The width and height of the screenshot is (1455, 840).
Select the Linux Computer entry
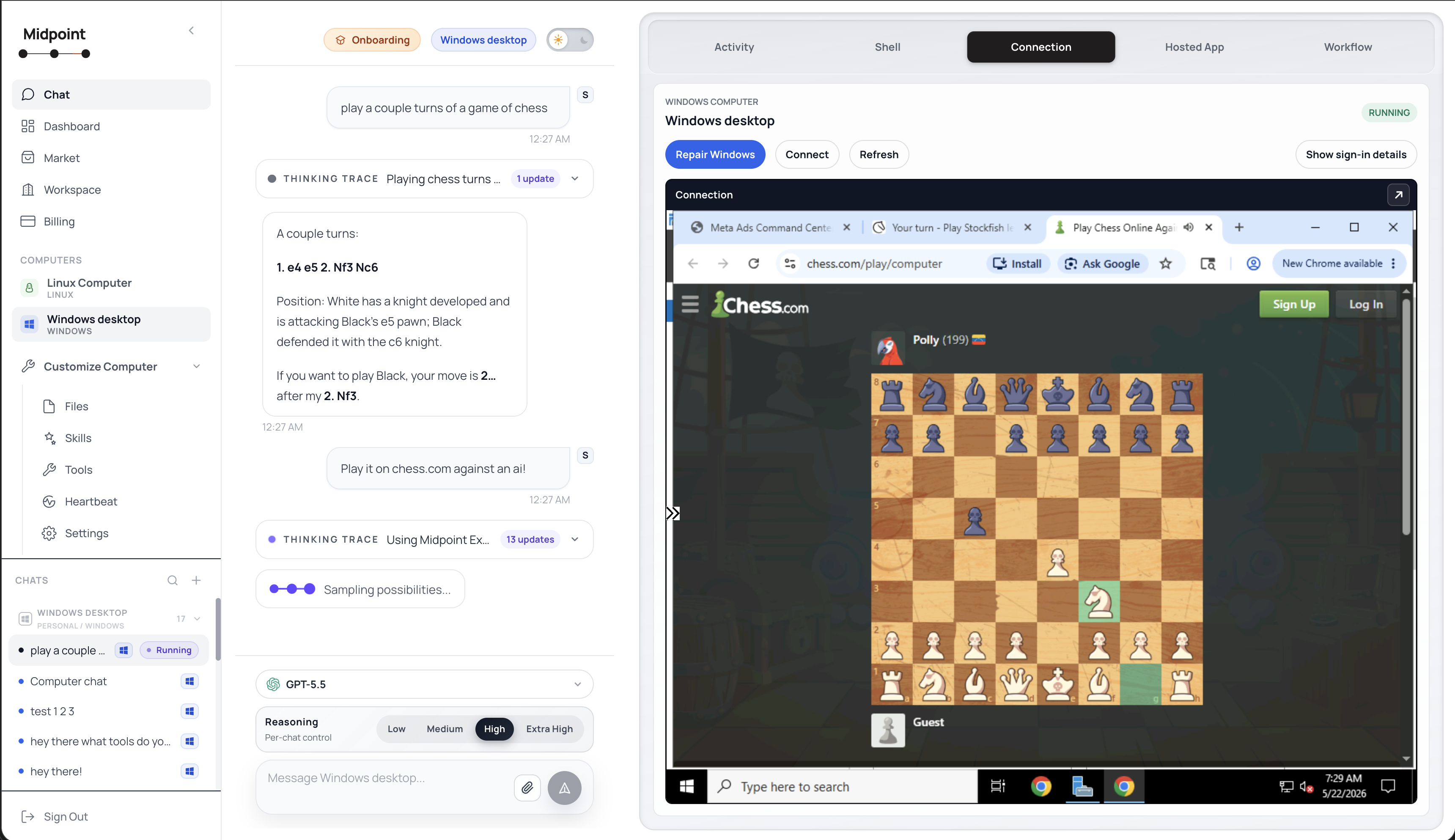tap(111, 287)
